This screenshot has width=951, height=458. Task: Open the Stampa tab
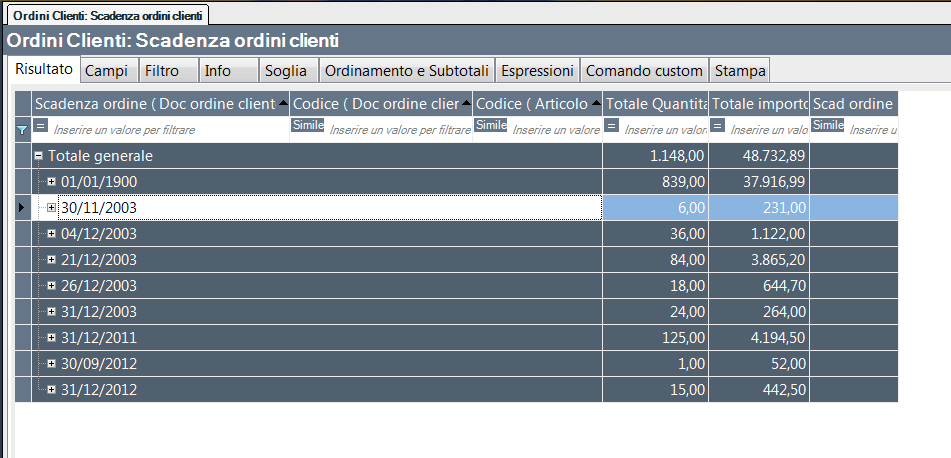pyautogui.click(x=740, y=71)
